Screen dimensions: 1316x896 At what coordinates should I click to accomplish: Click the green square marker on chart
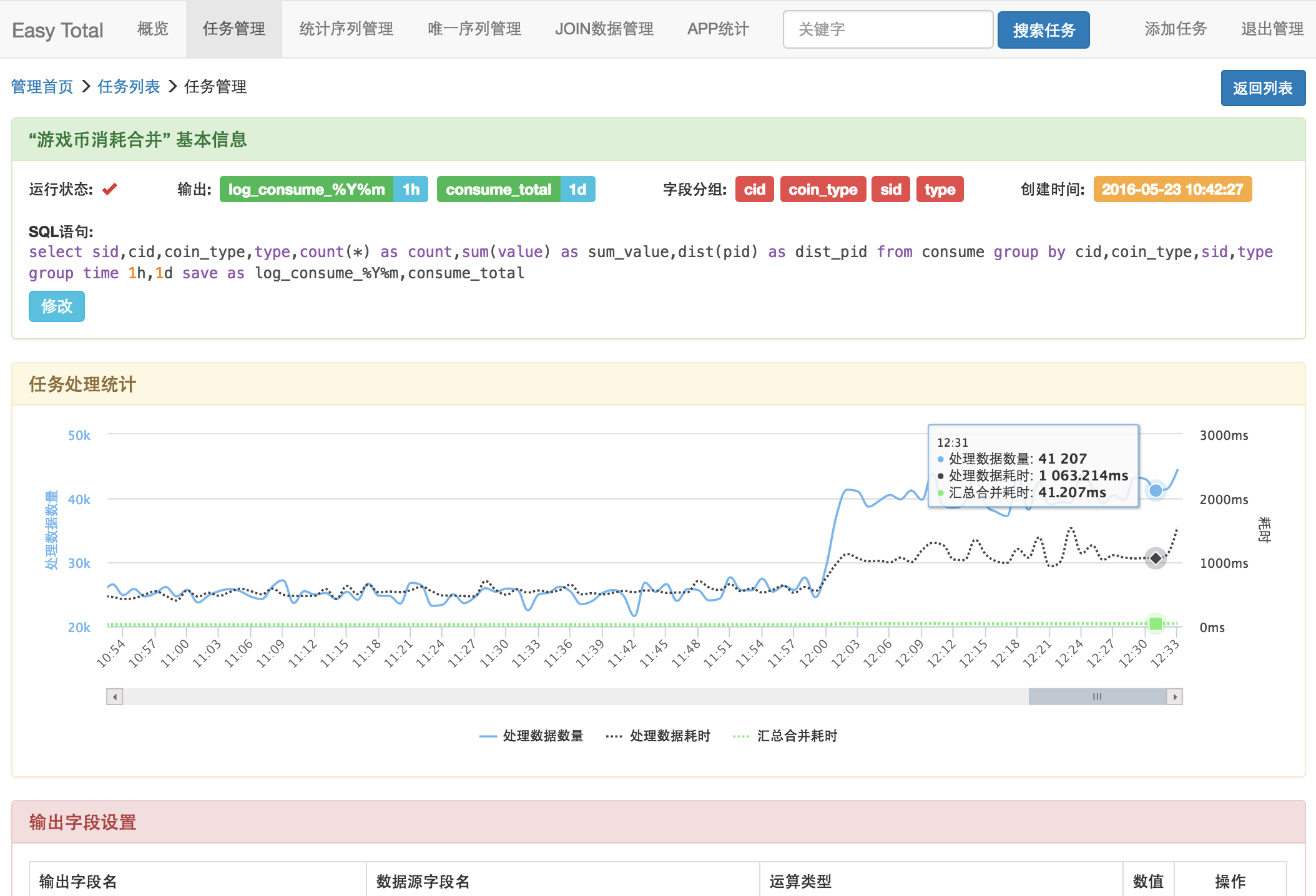(x=1156, y=623)
